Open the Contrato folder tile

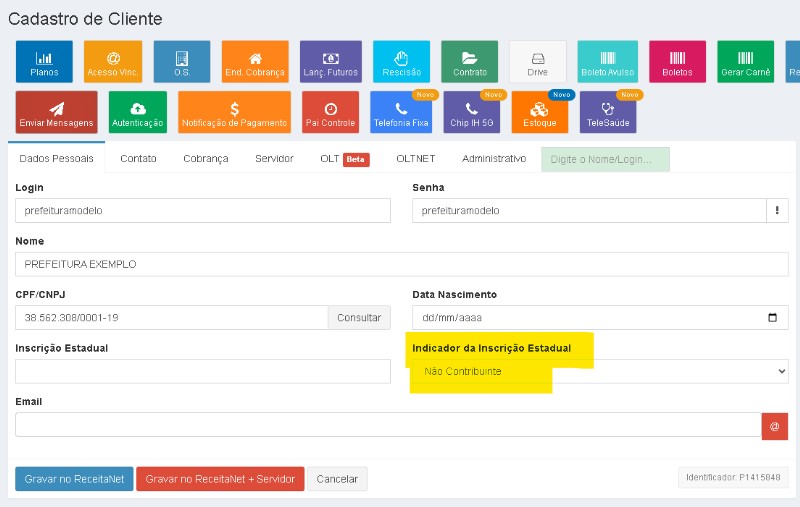tap(470, 62)
